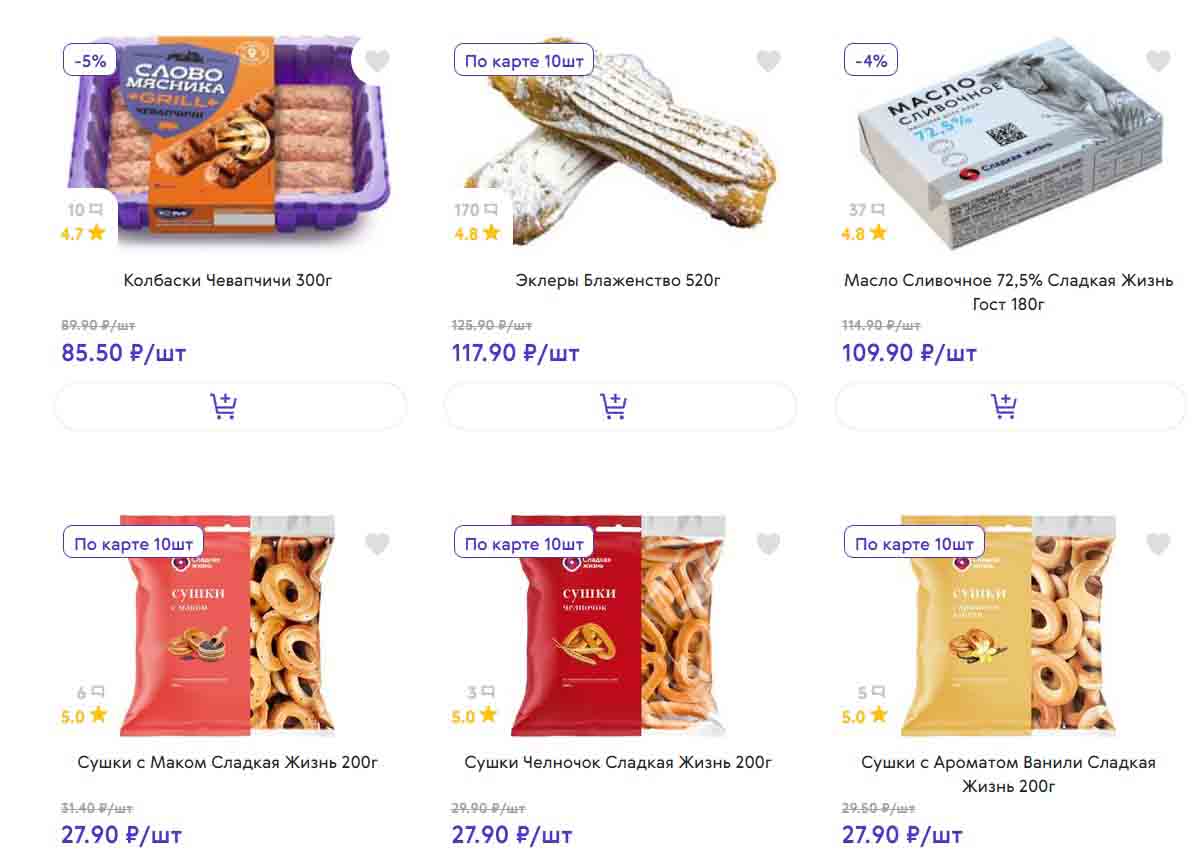Viewport: 1194px width, 852px height.
Task: View the 4.8 star rating of Масло Сливочное
Action: coord(865,233)
